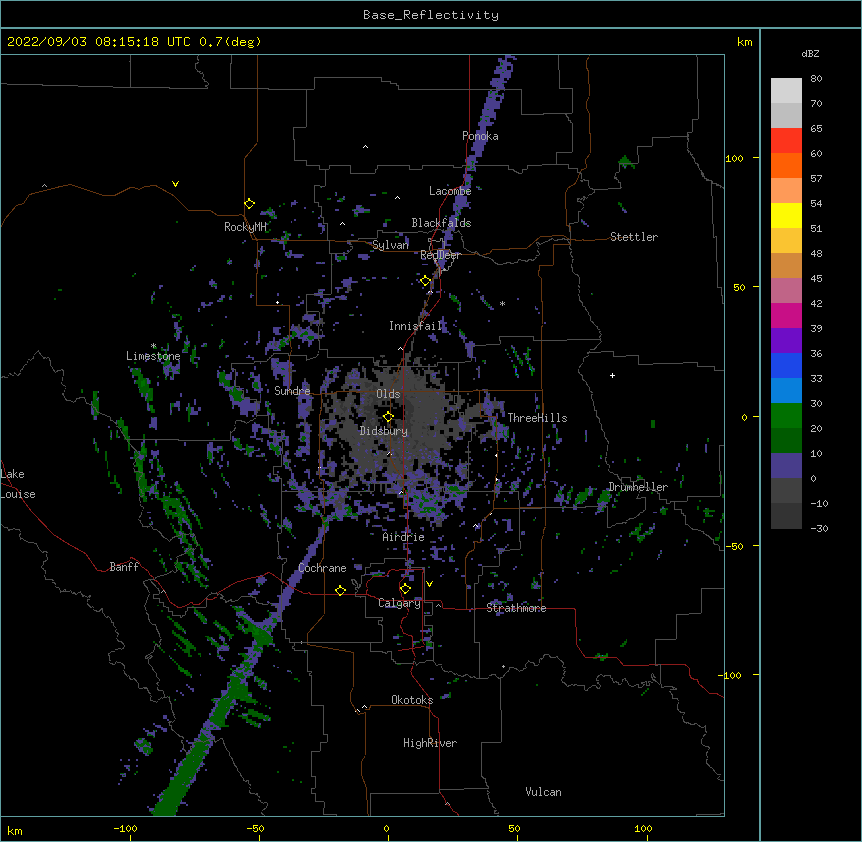Click the ThreeHills town label
The height and width of the screenshot is (842, 862).
[x=537, y=418]
